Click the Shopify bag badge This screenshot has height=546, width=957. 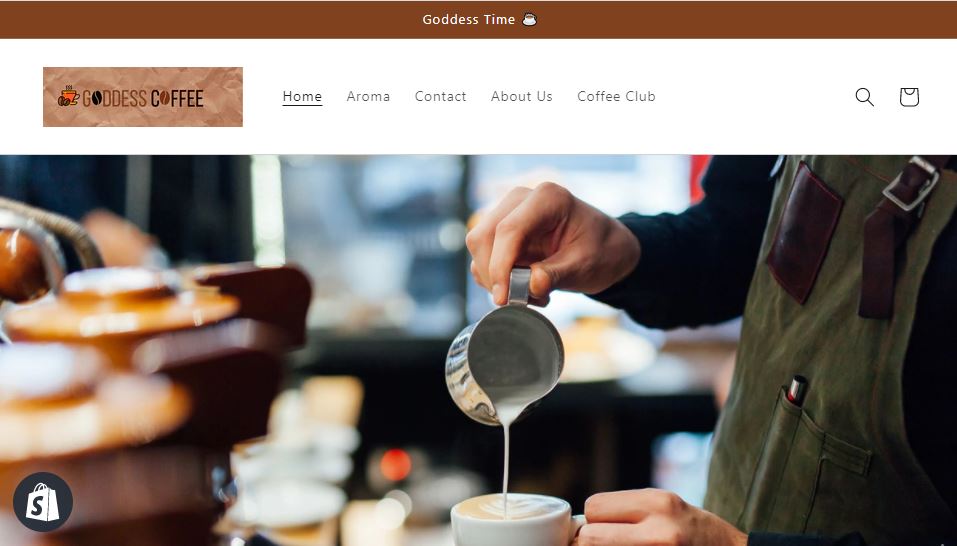coord(43,502)
